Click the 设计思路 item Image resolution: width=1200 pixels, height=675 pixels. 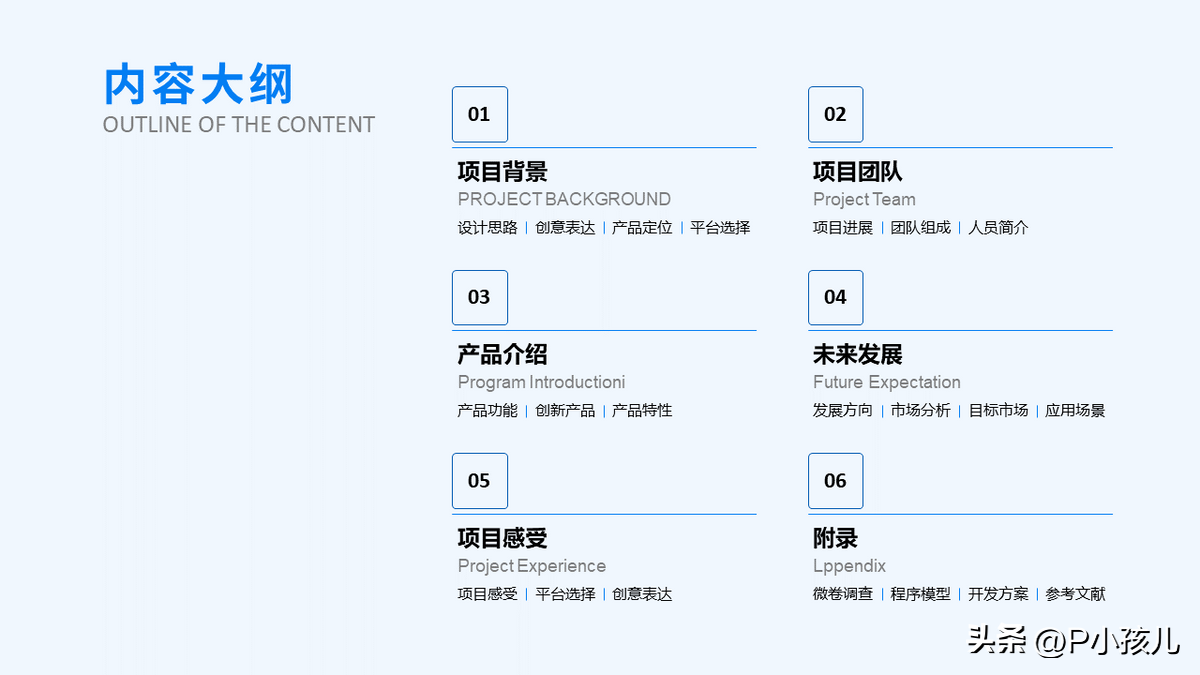coord(488,227)
